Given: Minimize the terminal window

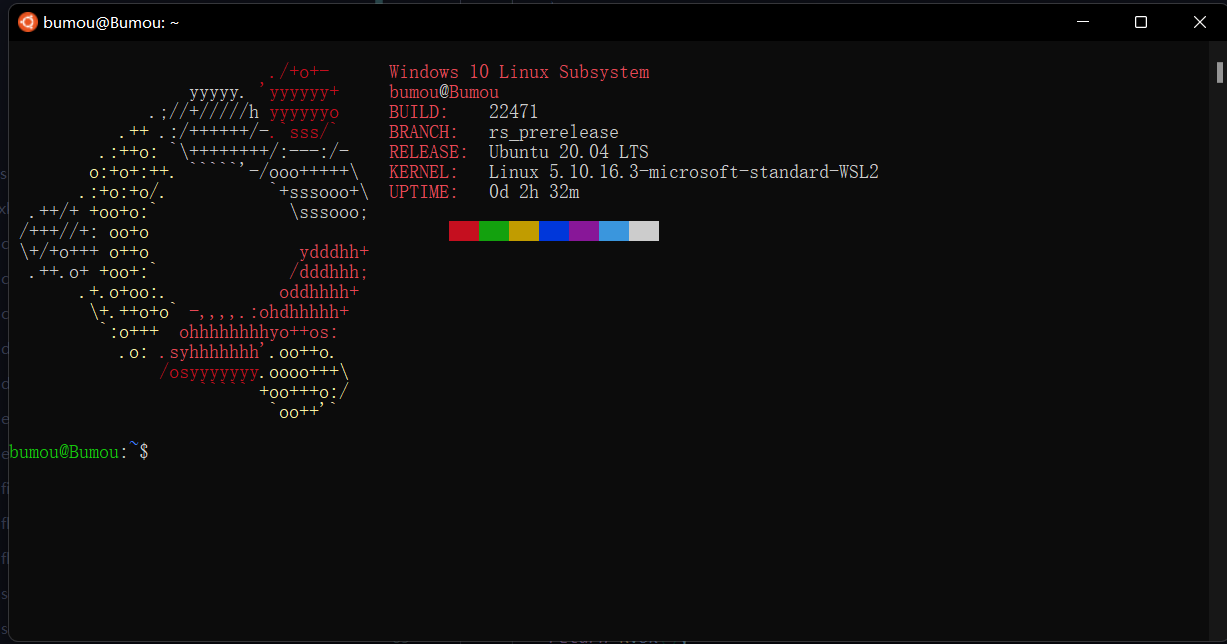Looking at the screenshot, I should [x=1082, y=21].
